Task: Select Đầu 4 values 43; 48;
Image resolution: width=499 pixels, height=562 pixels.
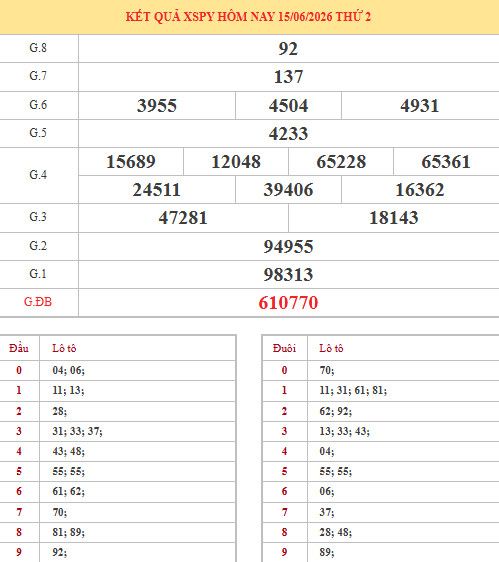Action: coord(68,451)
